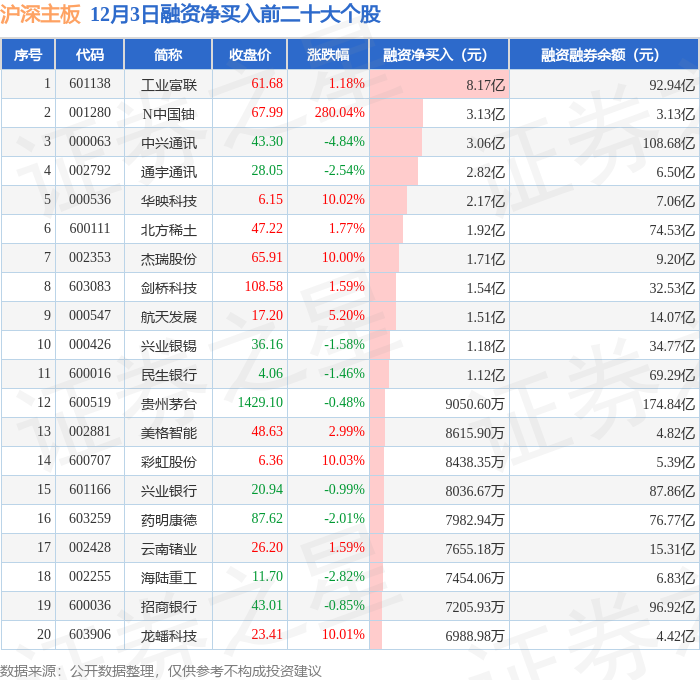The width and height of the screenshot is (700, 680).
Task: Click the 涨跌幅 column header
Action: pos(328,54)
